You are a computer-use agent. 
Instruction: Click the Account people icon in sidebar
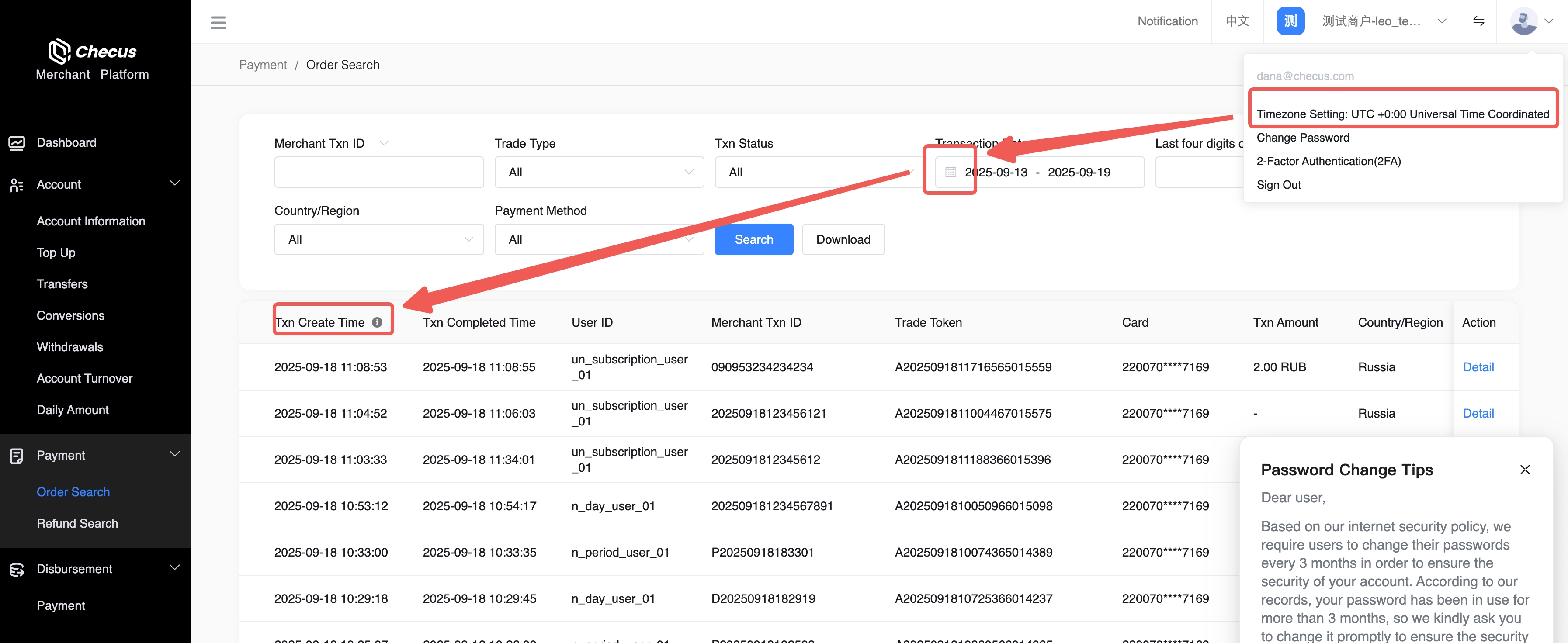point(17,185)
